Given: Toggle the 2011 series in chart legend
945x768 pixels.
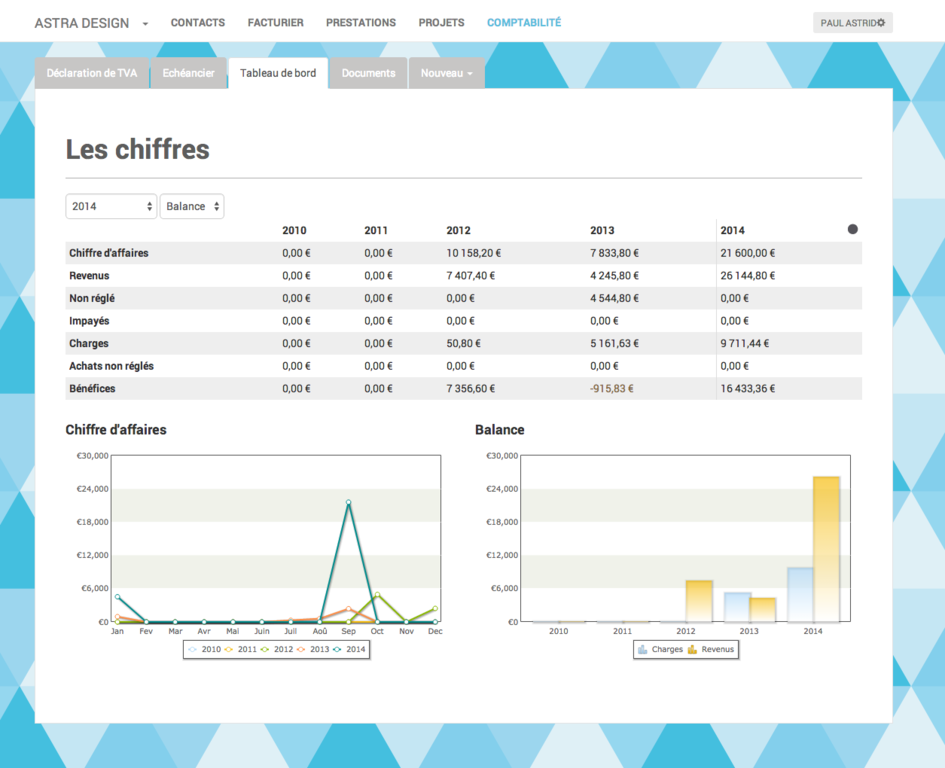Looking at the screenshot, I should click(241, 649).
